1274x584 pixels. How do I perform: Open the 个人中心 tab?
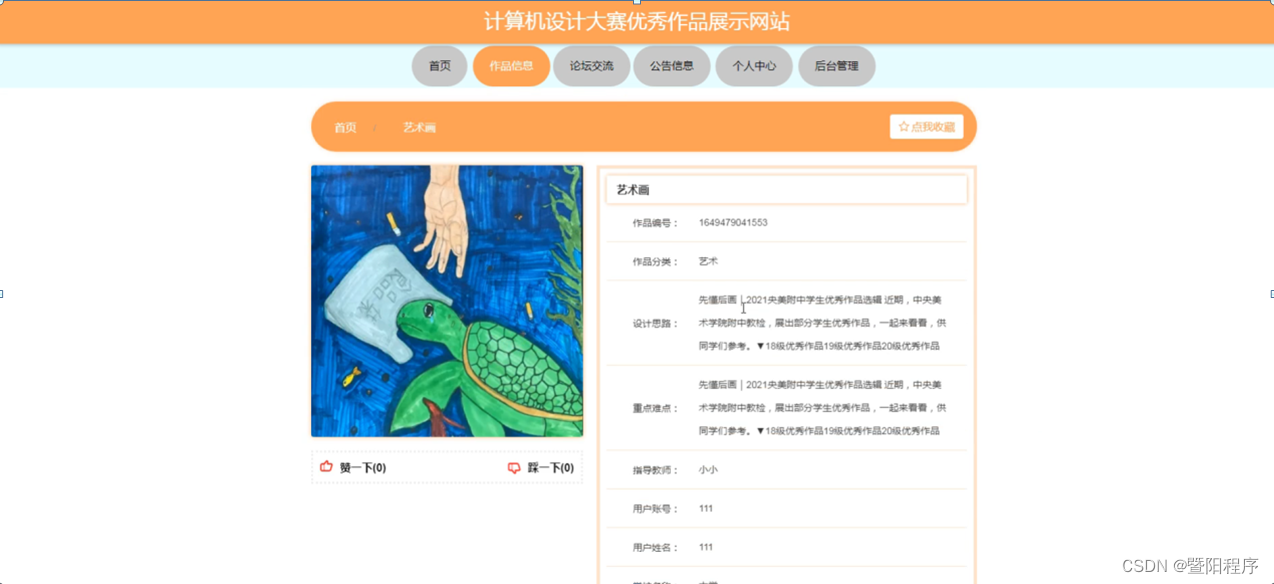754,66
